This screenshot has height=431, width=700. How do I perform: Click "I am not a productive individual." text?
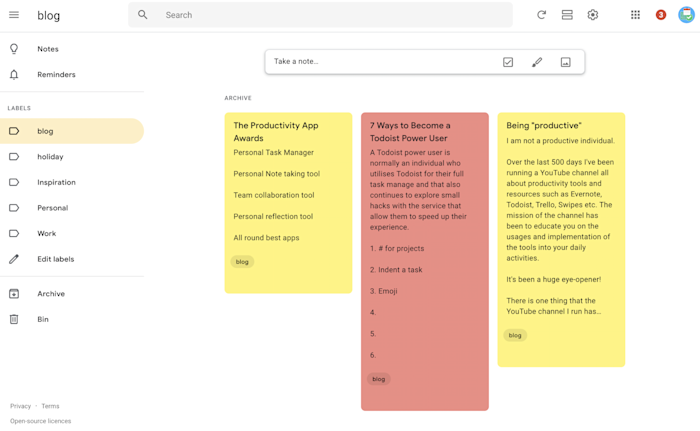pyautogui.click(x=561, y=141)
